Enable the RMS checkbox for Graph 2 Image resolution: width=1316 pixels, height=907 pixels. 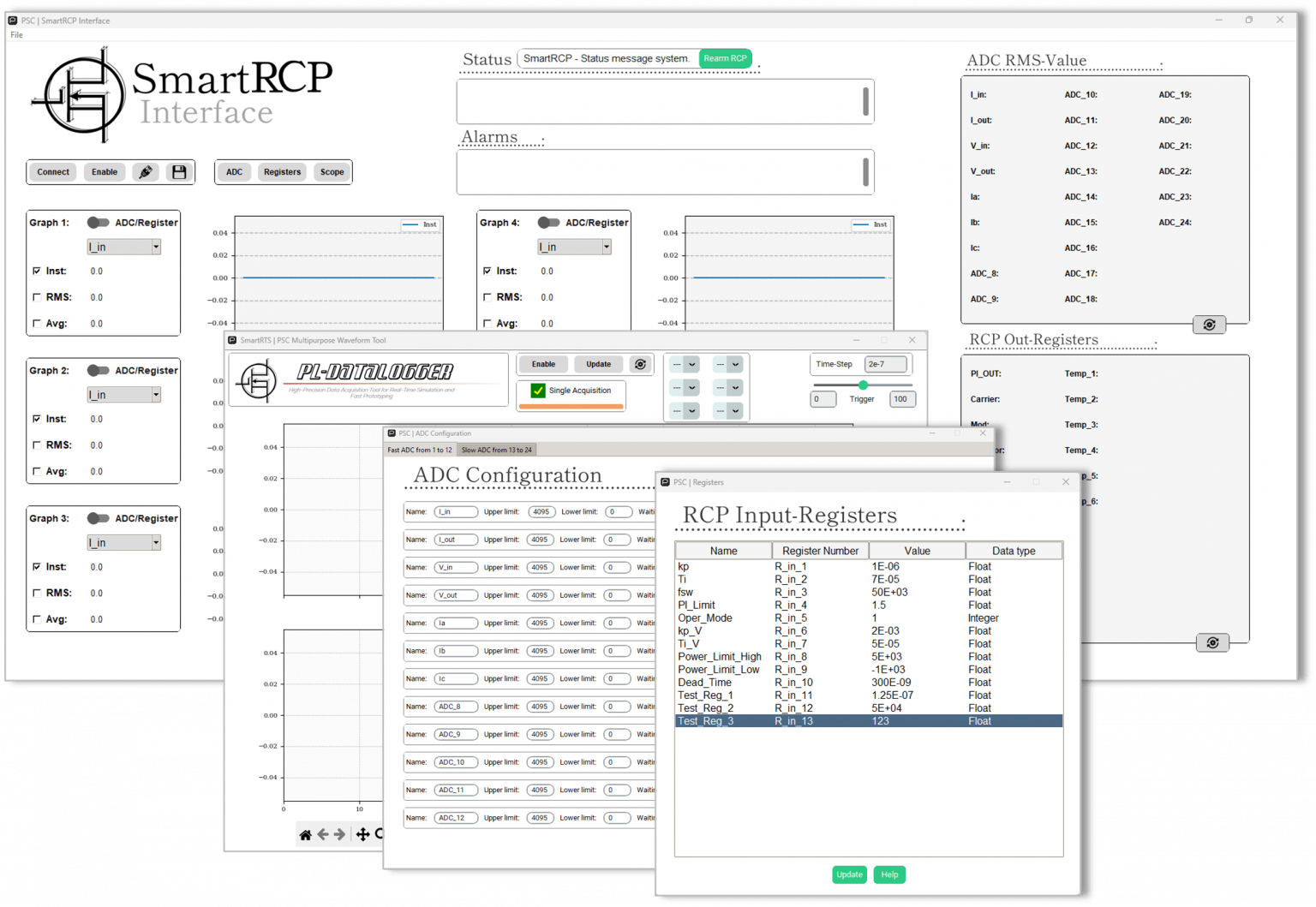[37, 445]
